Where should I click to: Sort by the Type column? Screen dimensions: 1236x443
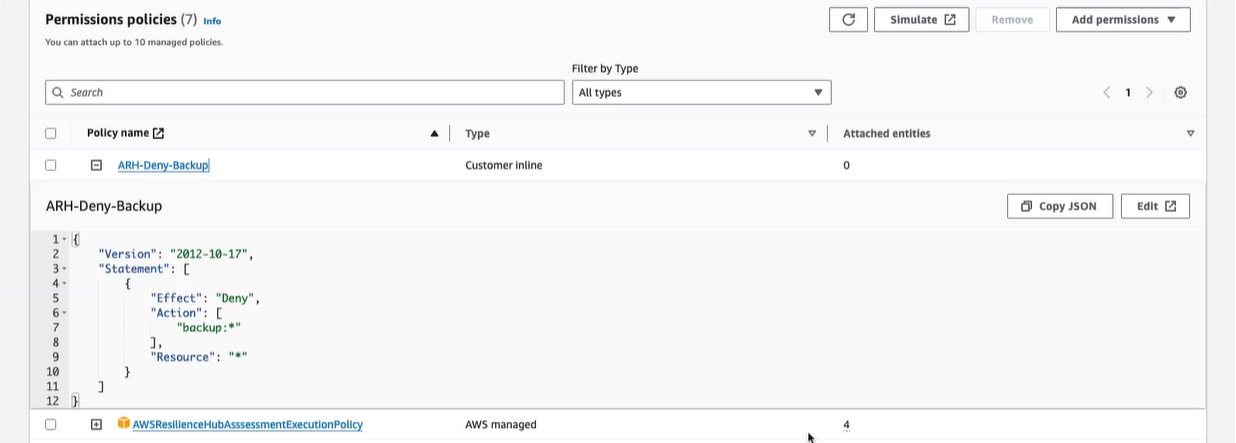(812, 133)
